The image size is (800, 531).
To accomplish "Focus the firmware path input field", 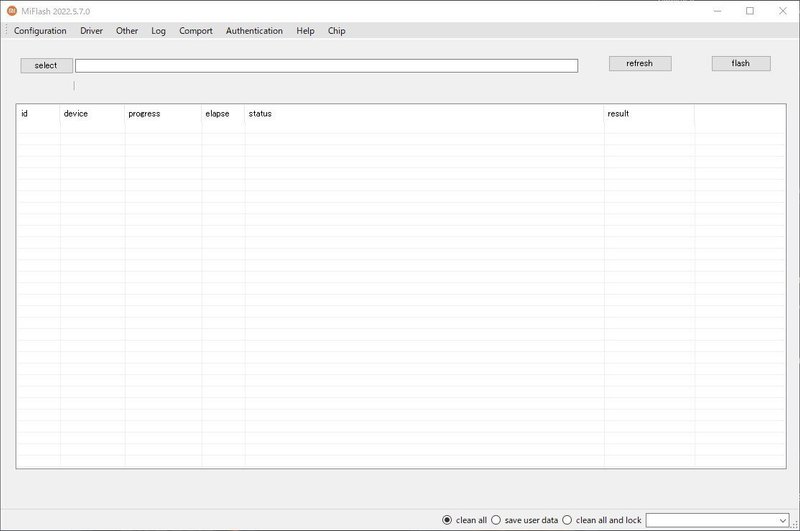I will (327, 65).
